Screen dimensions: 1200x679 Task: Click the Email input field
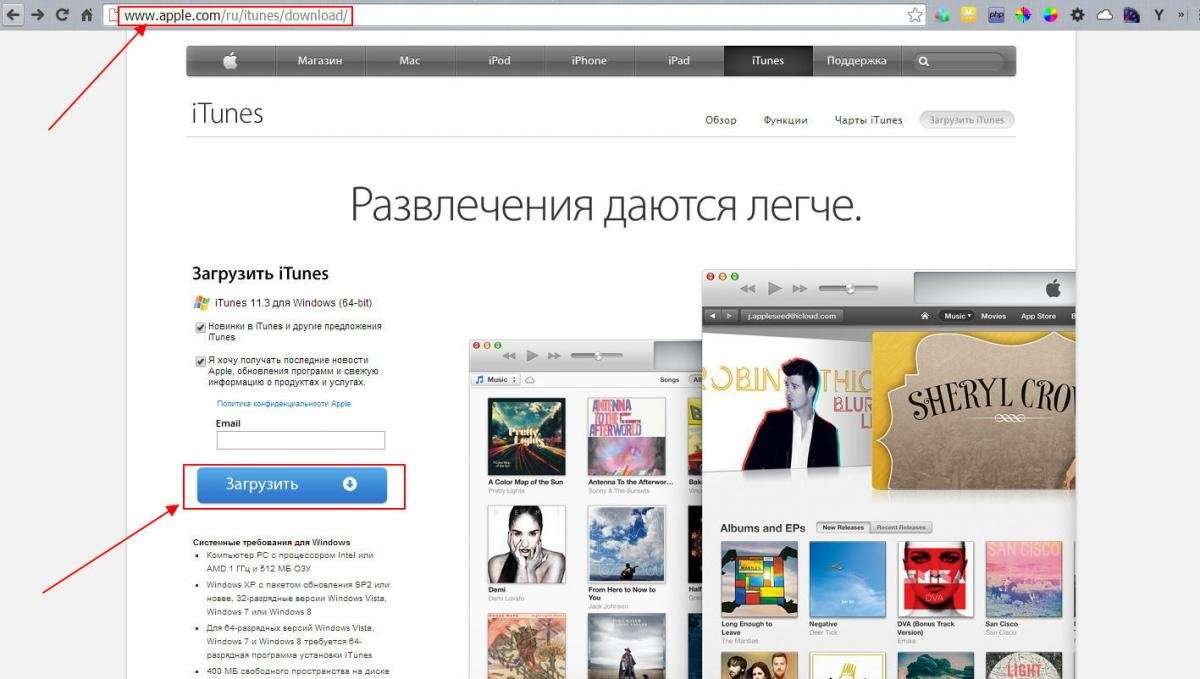pyautogui.click(x=301, y=440)
